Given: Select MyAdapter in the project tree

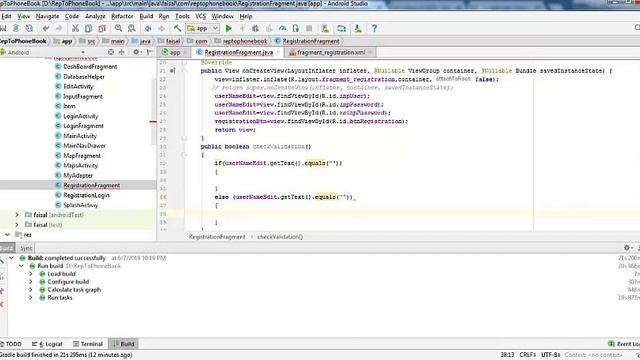Looking at the screenshot, I should [x=78, y=176].
